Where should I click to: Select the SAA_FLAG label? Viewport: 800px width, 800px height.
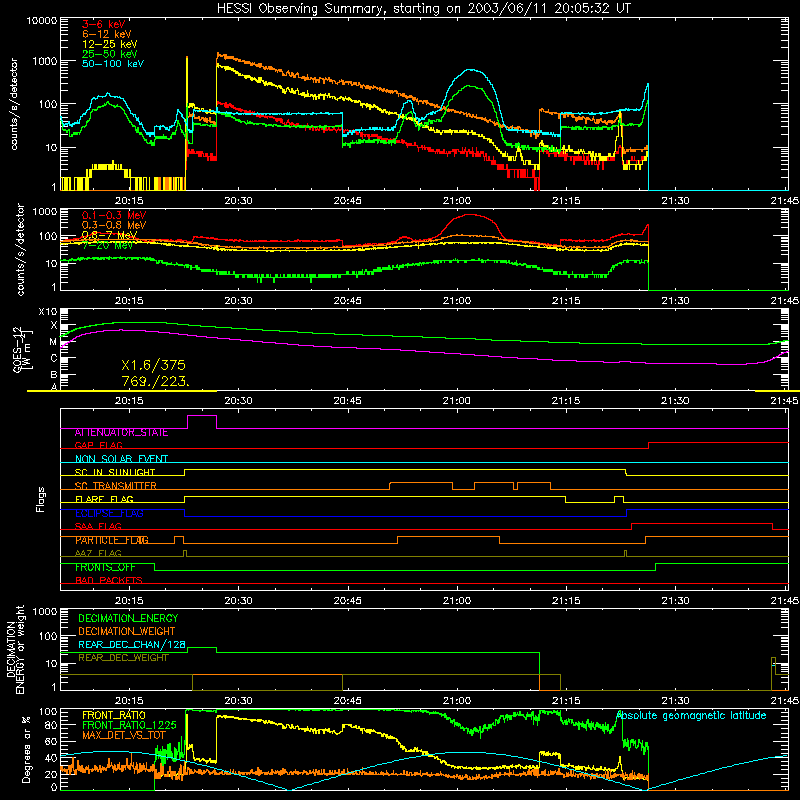point(98,526)
